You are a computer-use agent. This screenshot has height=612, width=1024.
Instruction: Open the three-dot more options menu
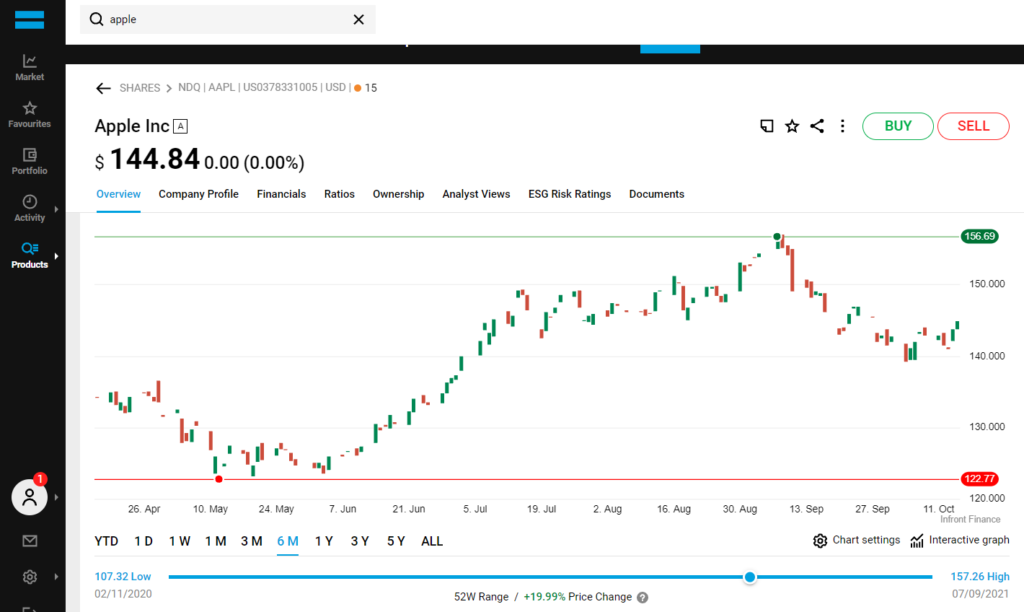point(843,126)
